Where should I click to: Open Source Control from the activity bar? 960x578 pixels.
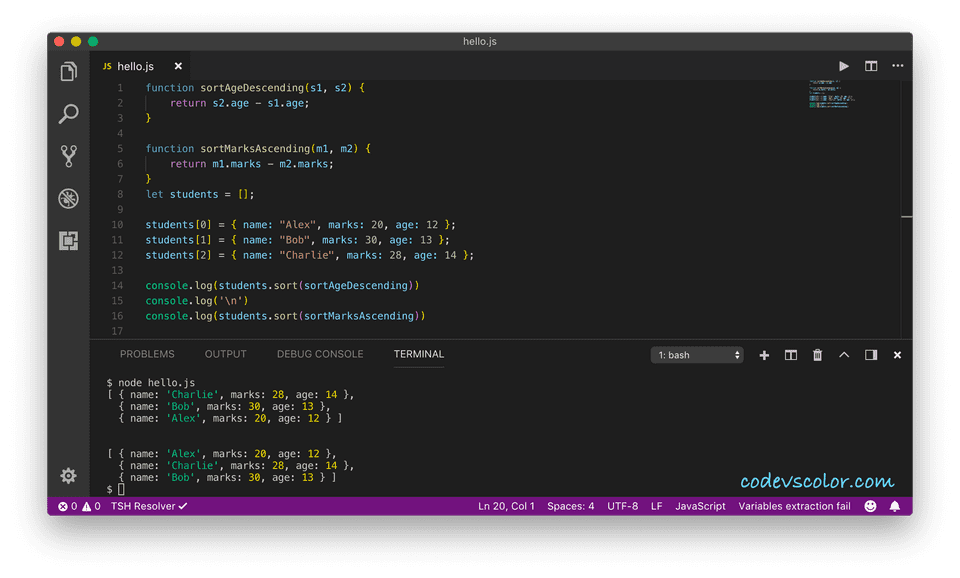(68, 156)
